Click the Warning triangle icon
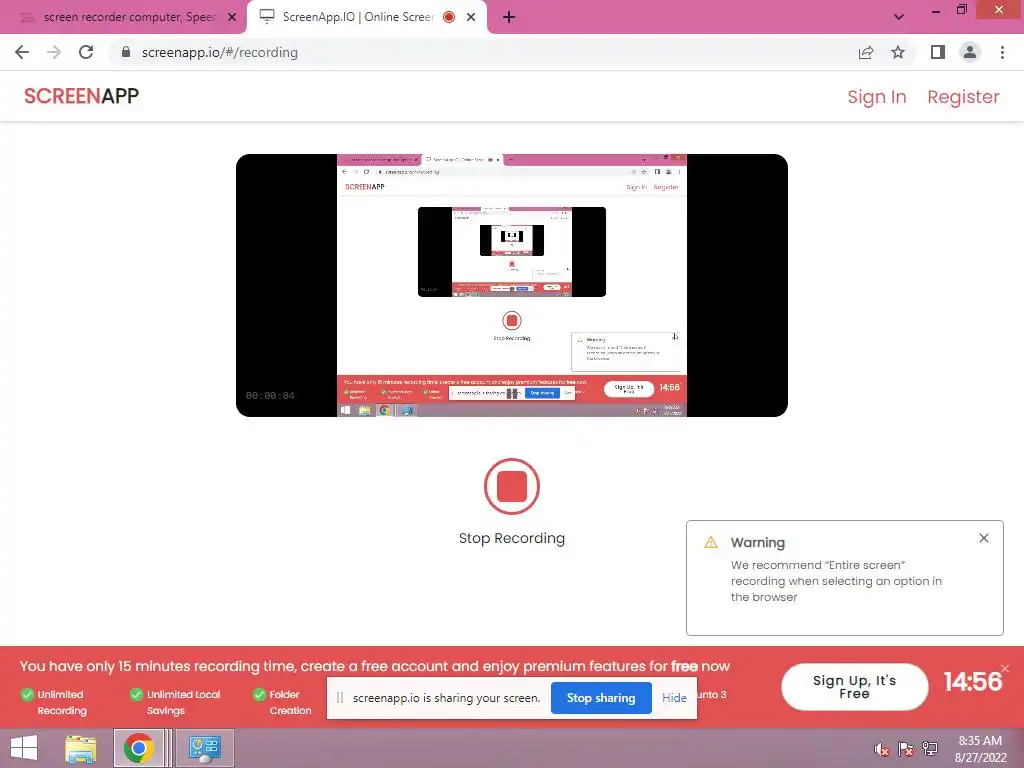This screenshot has height=768, width=1024. (711, 542)
